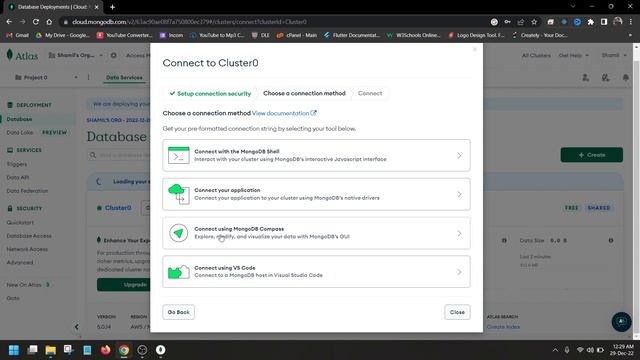Switch to Data Services tab

click(124, 78)
